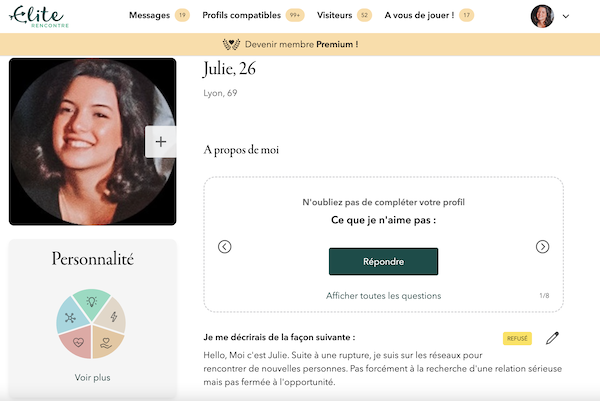Expand the account dropdown chevron

[566, 16]
